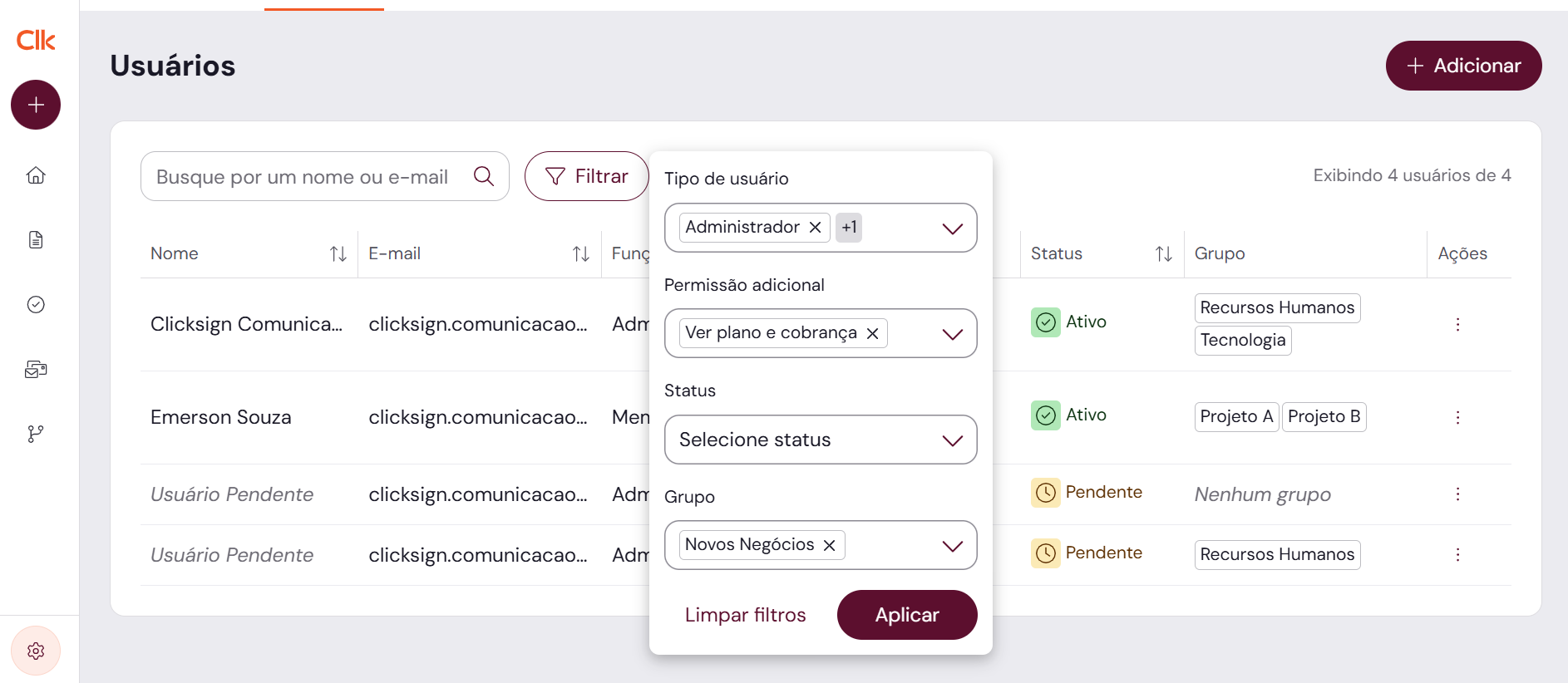Sort the table by Nome column
This screenshot has width=1568, height=683.
pos(338,254)
